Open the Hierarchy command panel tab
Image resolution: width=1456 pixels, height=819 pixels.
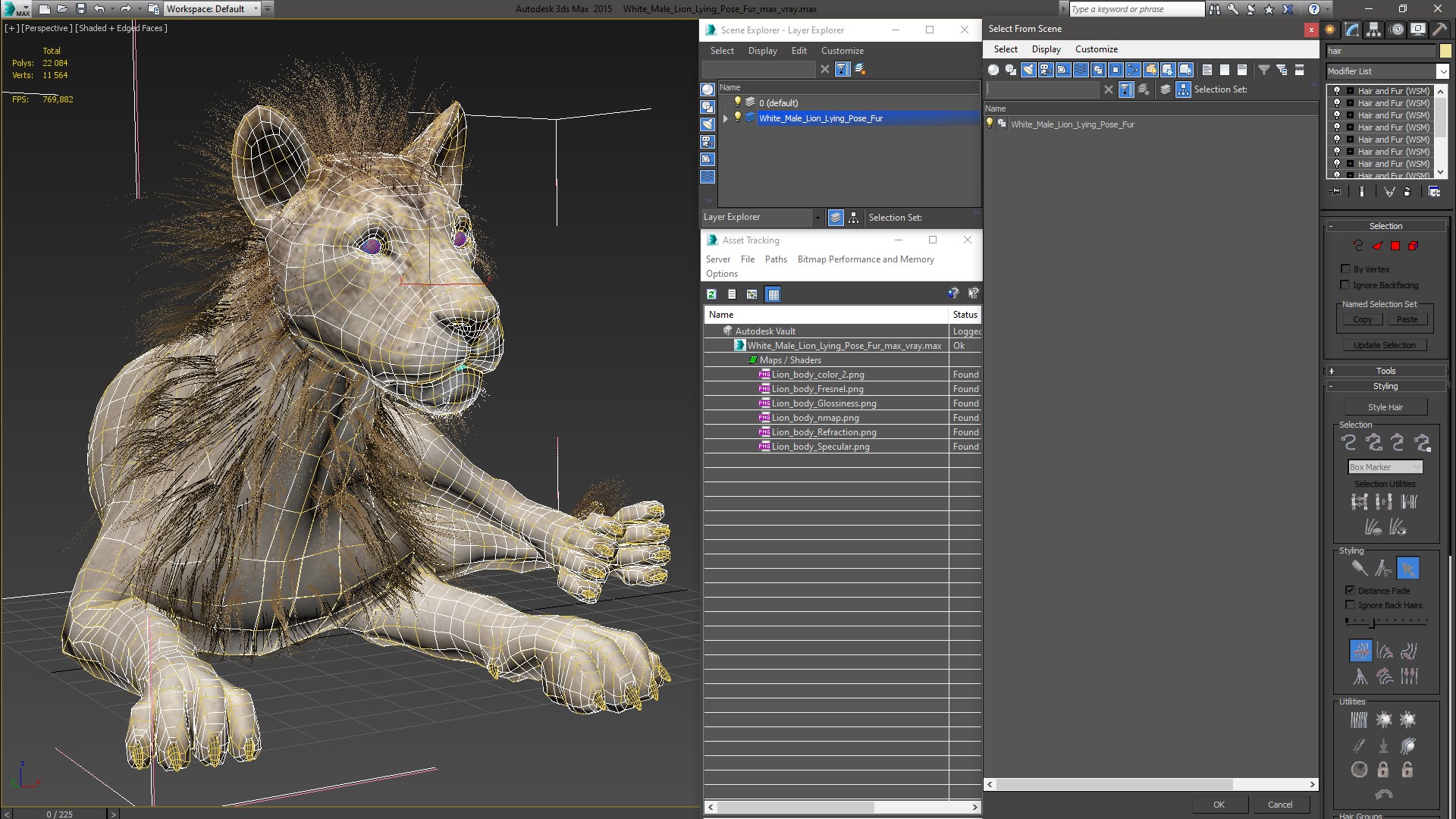[x=1374, y=30]
